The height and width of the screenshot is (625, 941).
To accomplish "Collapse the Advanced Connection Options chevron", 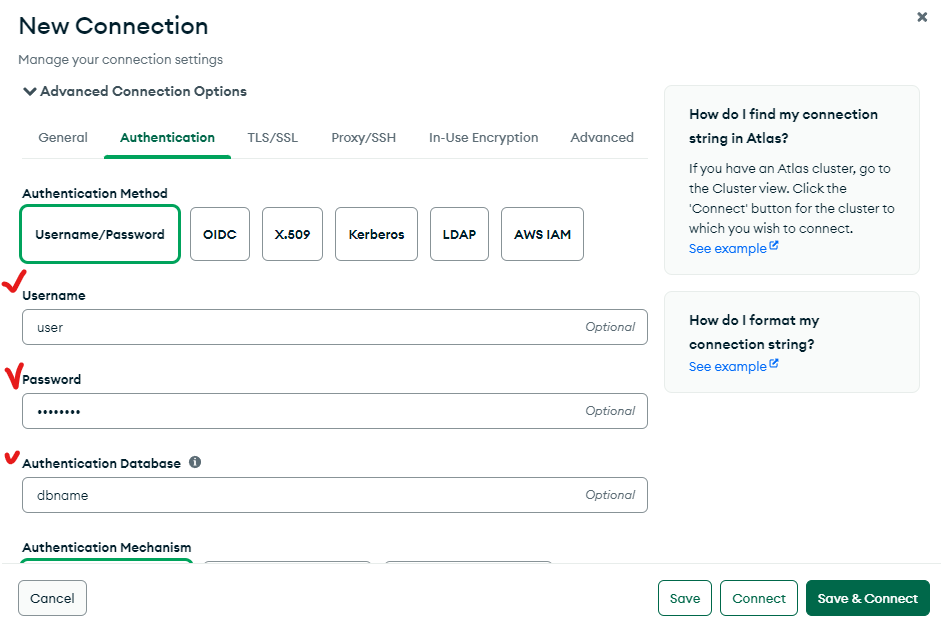I will [x=29, y=91].
